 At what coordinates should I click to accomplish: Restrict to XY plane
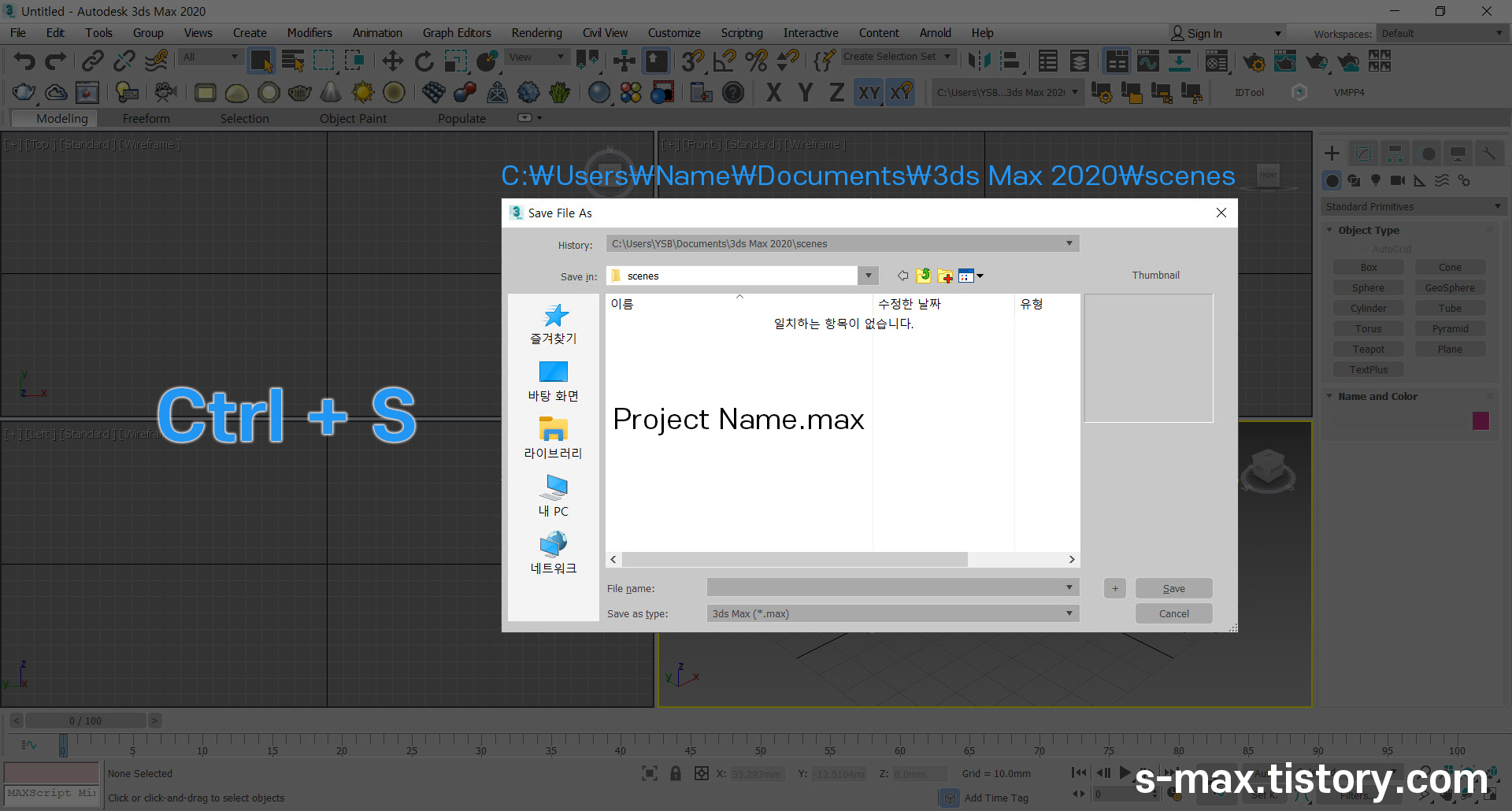click(x=869, y=93)
